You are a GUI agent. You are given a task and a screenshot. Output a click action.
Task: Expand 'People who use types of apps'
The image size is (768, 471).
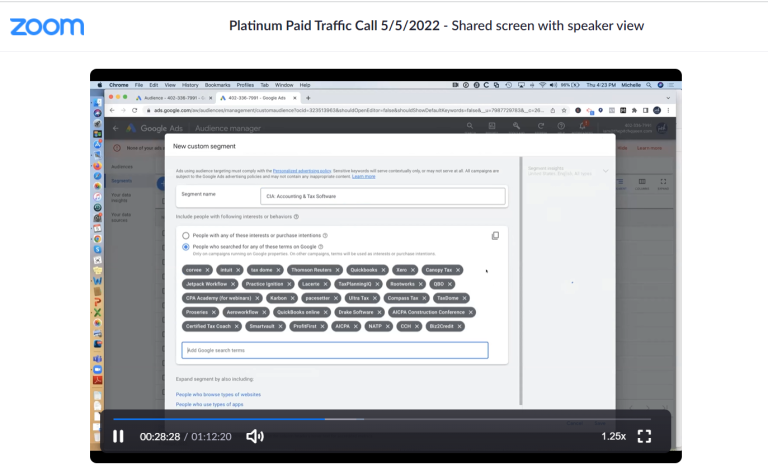[209, 404]
